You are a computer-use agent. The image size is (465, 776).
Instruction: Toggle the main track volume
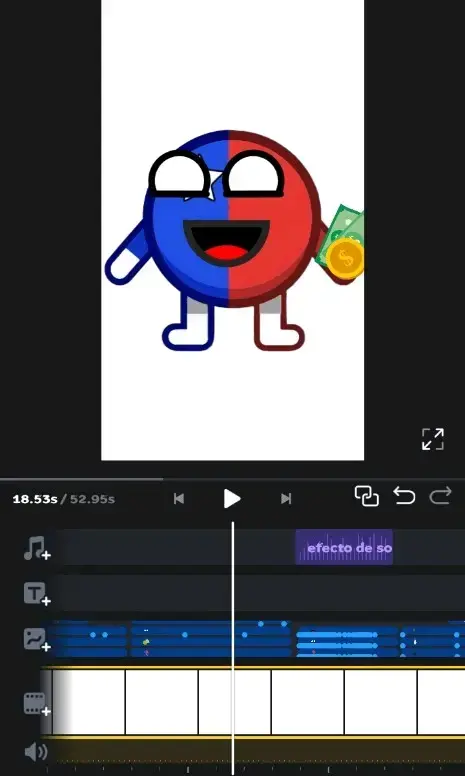[x=36, y=753]
